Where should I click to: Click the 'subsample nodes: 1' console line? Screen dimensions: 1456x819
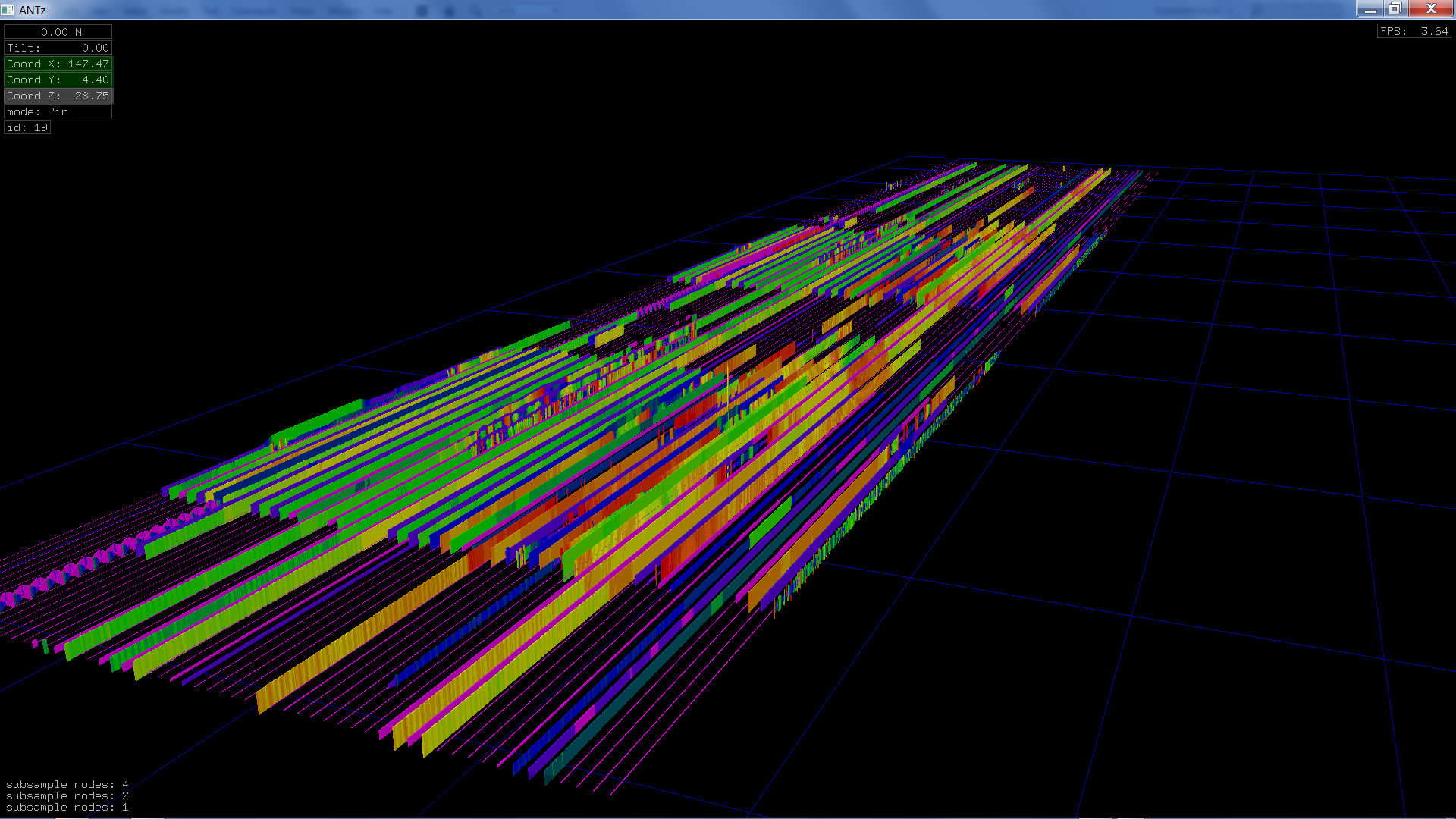67,807
